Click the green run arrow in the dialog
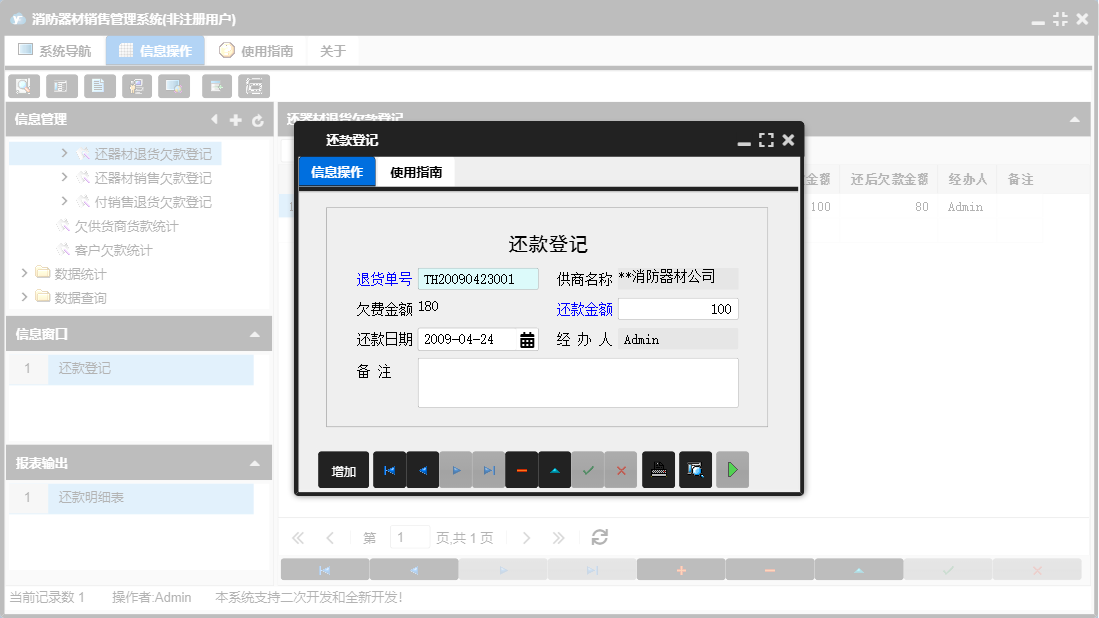The width and height of the screenshot is (1099, 618). tap(732, 469)
